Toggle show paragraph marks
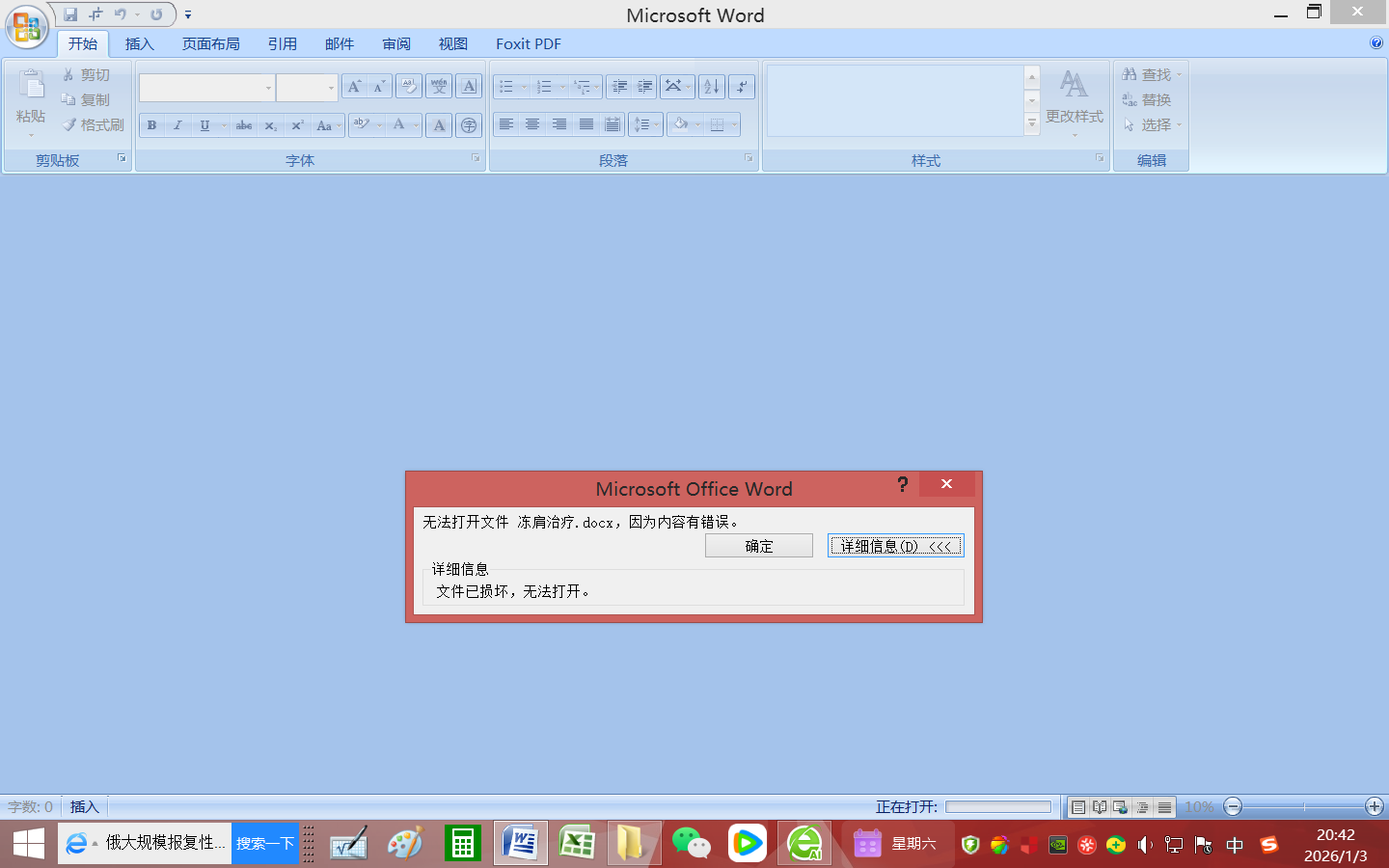Screen dimensions: 1389x868 click(742, 87)
